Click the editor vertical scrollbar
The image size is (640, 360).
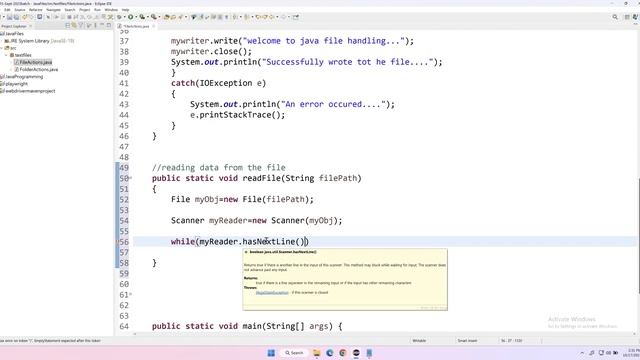point(638,236)
